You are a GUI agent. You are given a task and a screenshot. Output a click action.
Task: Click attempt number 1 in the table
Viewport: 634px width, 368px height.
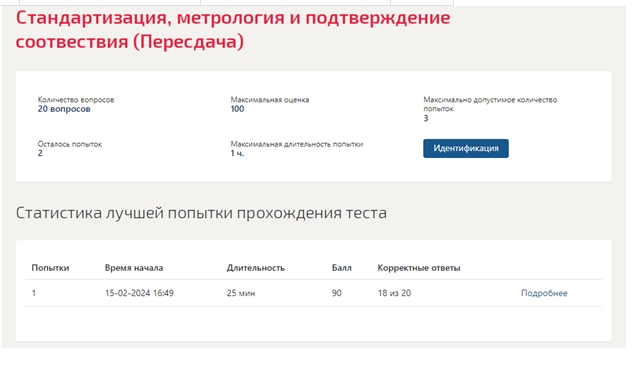[34, 293]
